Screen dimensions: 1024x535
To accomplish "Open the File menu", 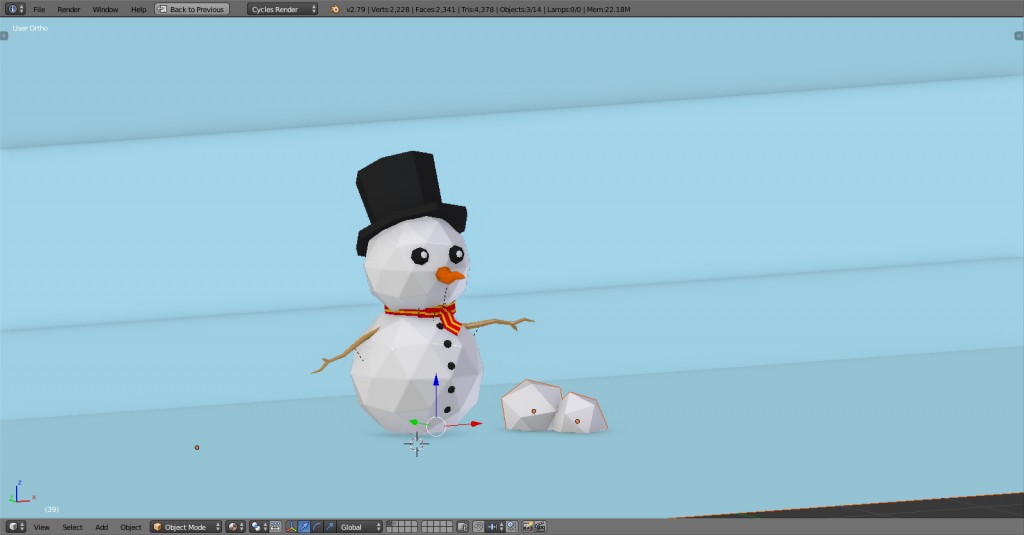I will 39,9.
